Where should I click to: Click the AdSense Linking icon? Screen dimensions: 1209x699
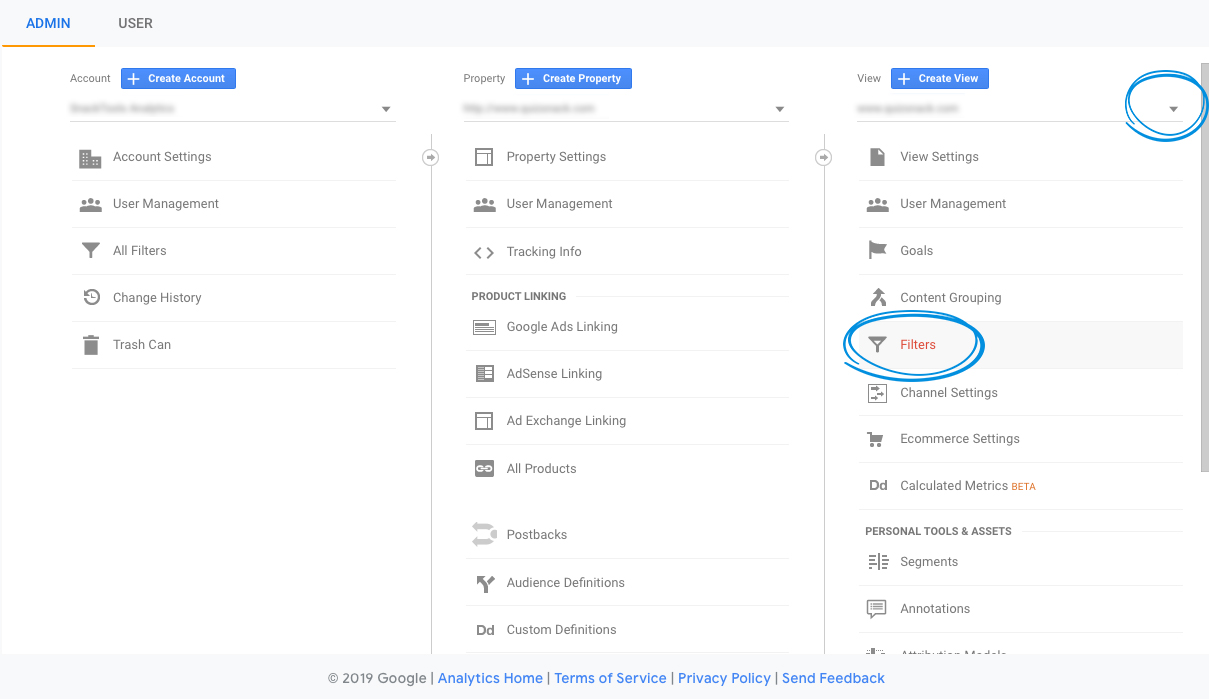(x=484, y=374)
